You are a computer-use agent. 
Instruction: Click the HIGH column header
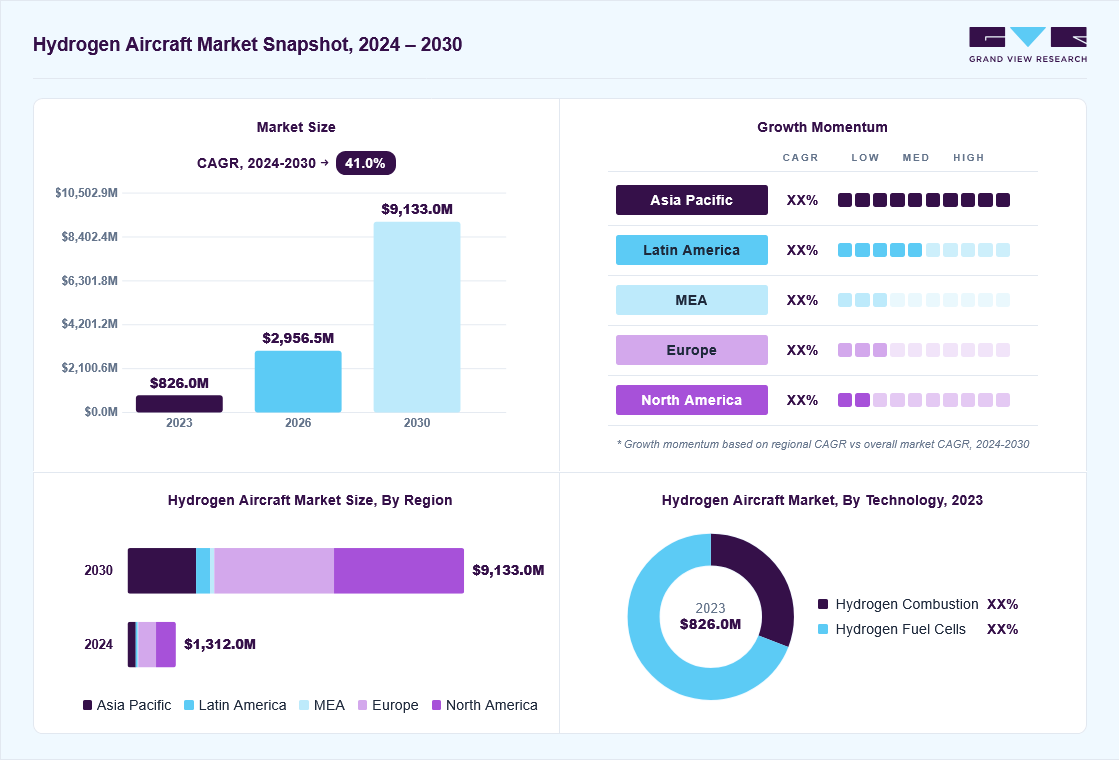click(969, 158)
